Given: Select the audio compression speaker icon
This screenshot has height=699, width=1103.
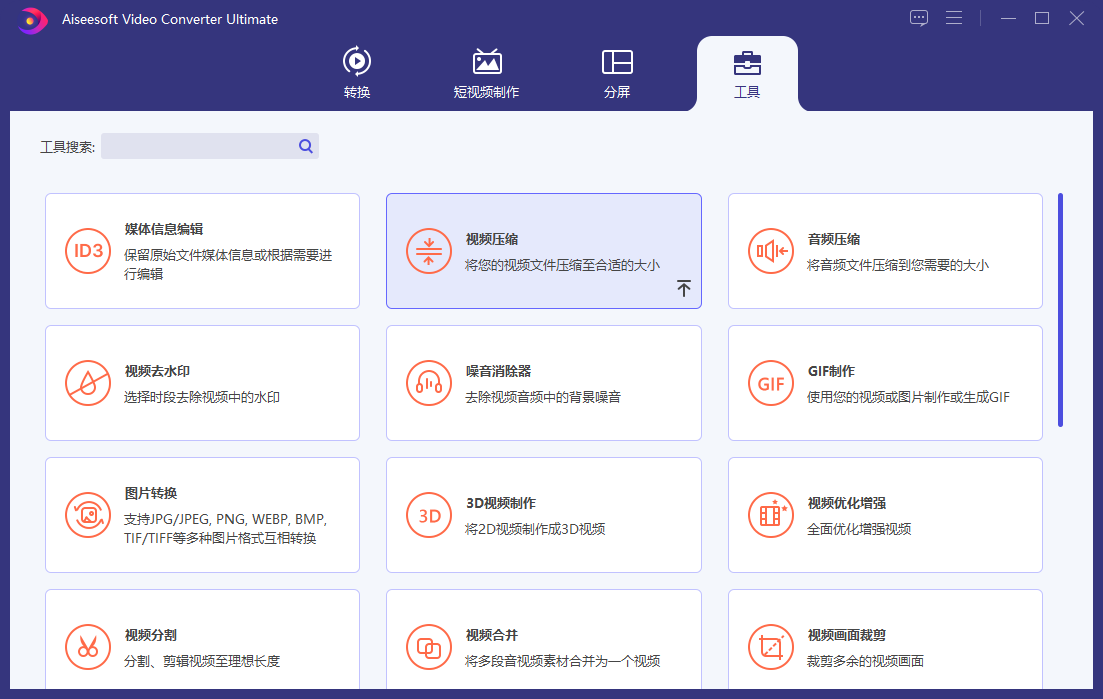Looking at the screenshot, I should tap(771, 251).
